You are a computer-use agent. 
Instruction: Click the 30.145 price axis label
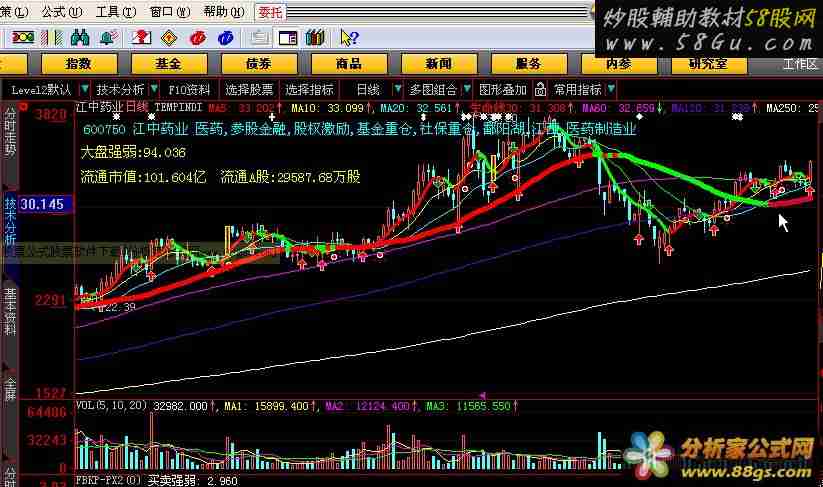[43, 204]
